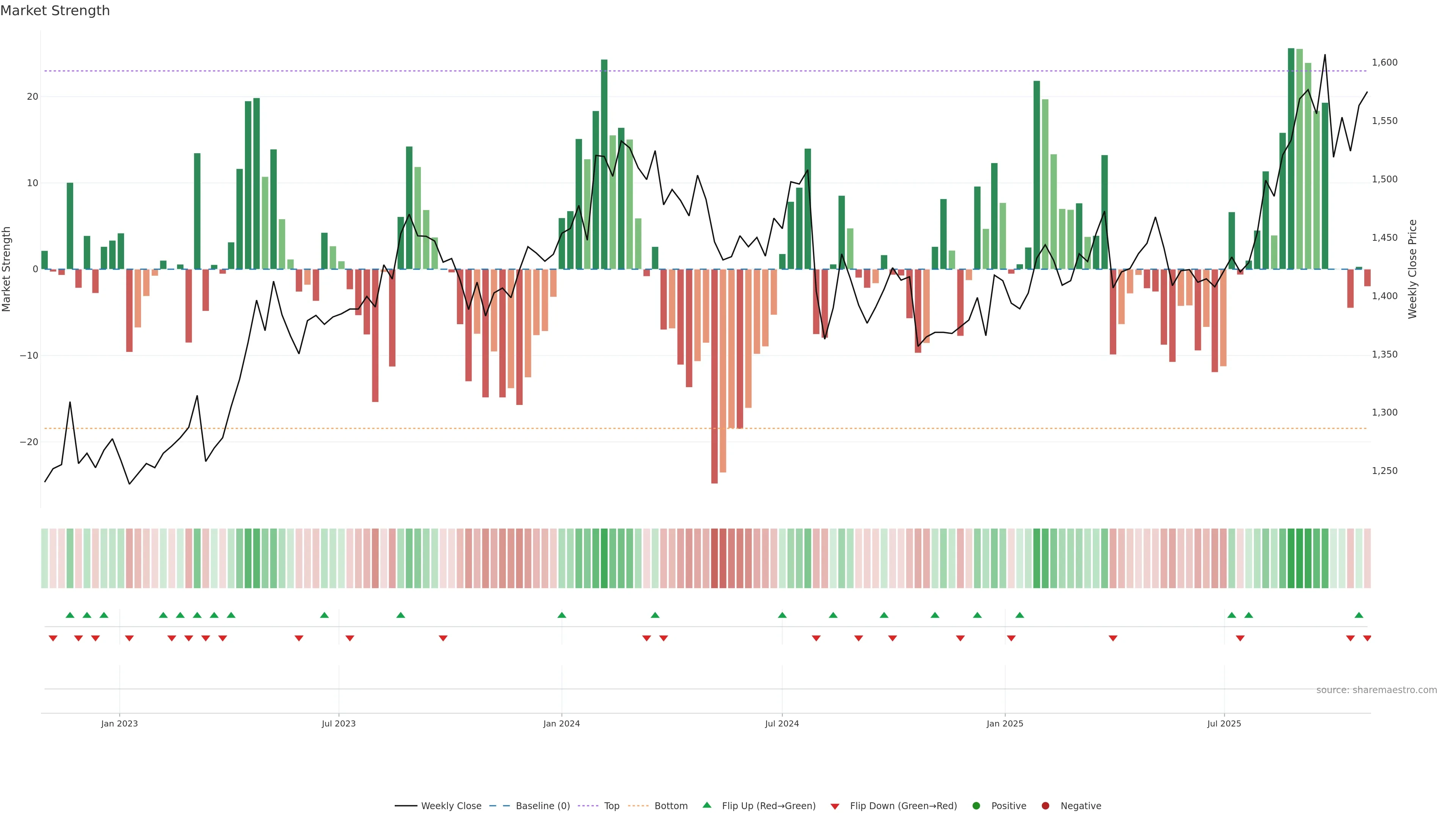Viewport: 1456px width, 819px height.
Task: Click the Jul 2025 x-axis label
Action: [1224, 723]
